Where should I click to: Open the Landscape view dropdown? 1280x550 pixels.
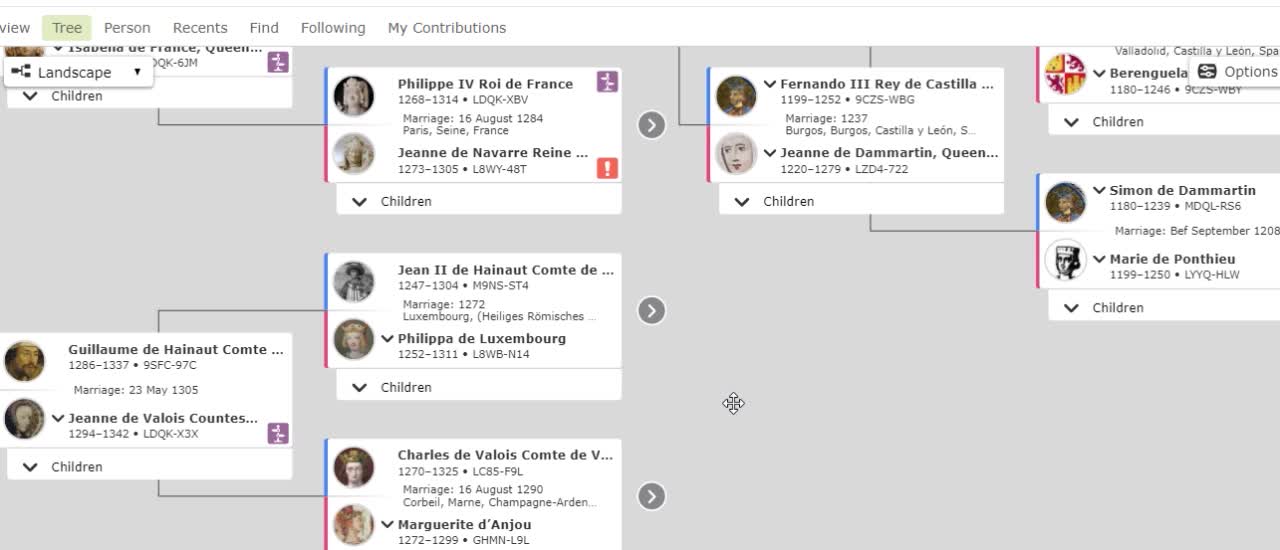point(79,72)
